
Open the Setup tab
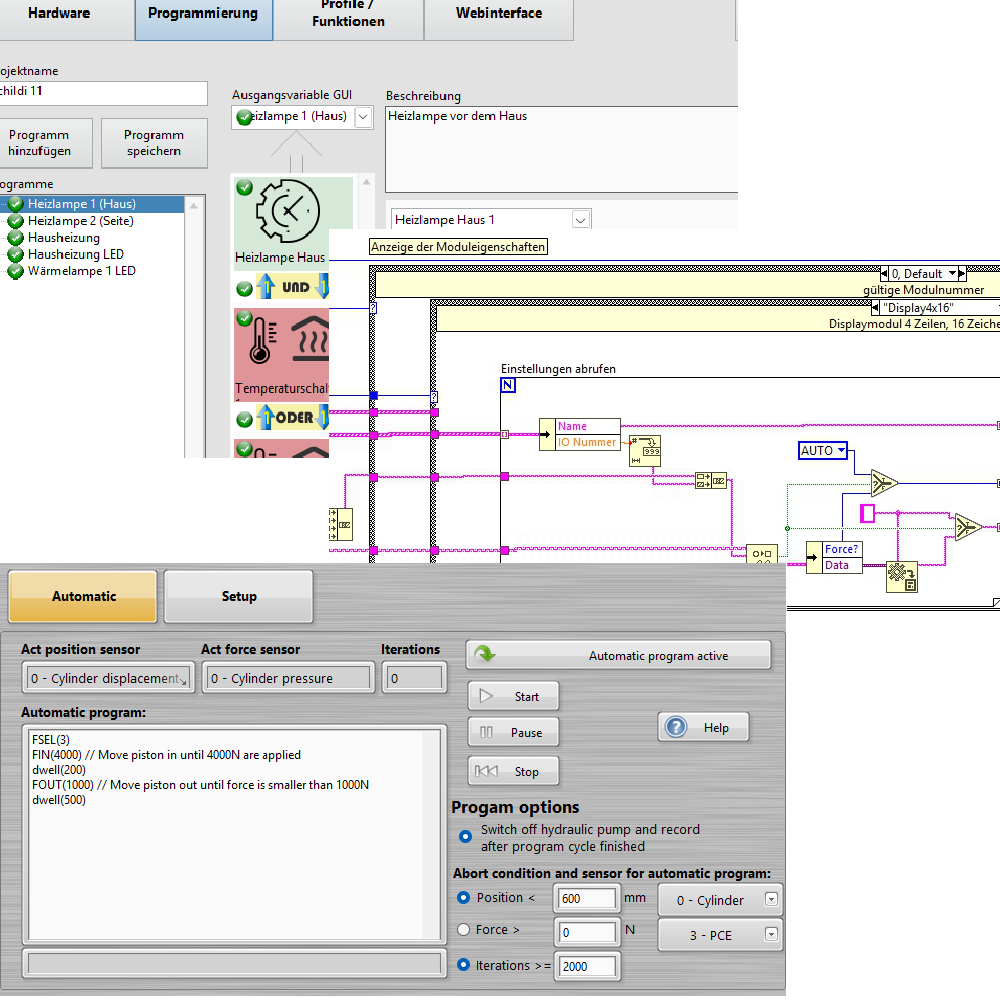point(238,597)
